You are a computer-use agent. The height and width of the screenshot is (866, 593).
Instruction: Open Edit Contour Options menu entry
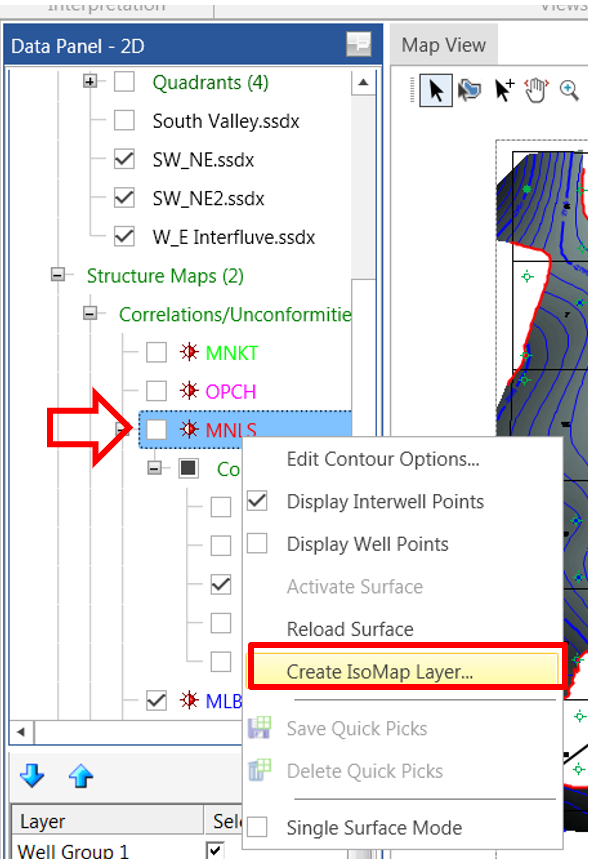383,459
